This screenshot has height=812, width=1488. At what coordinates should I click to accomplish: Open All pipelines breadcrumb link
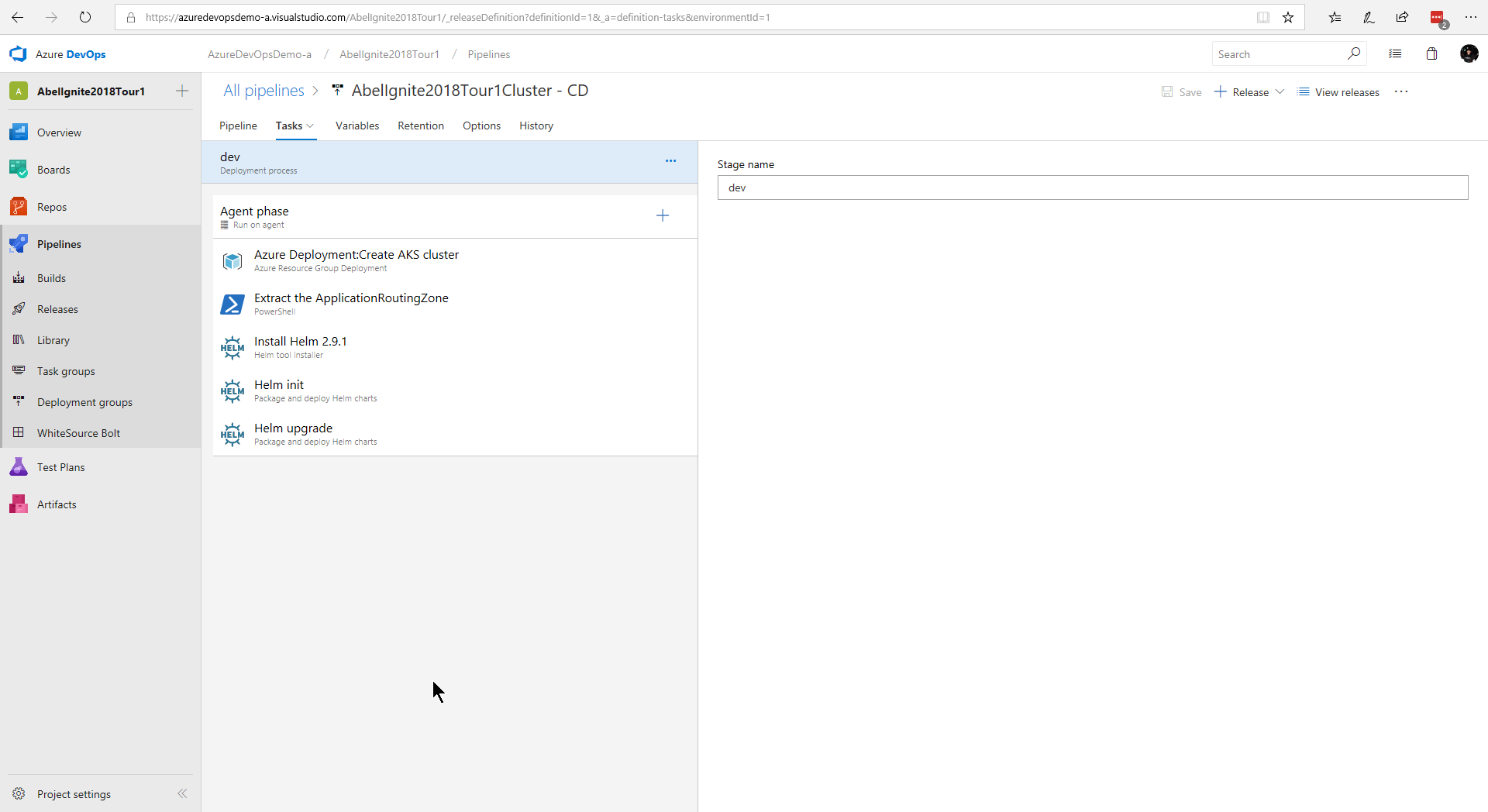pyautogui.click(x=263, y=91)
